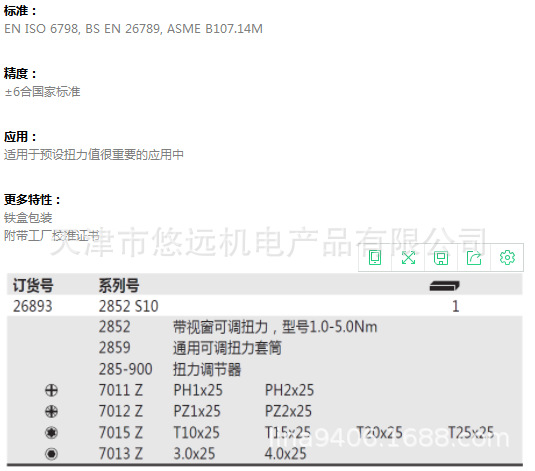Select the 附带工厂校准证书 text

[x=52, y=236]
